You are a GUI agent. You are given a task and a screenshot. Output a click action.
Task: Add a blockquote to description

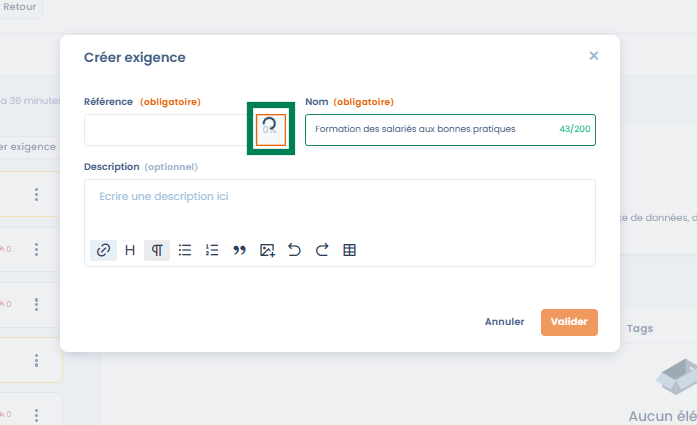pos(239,250)
